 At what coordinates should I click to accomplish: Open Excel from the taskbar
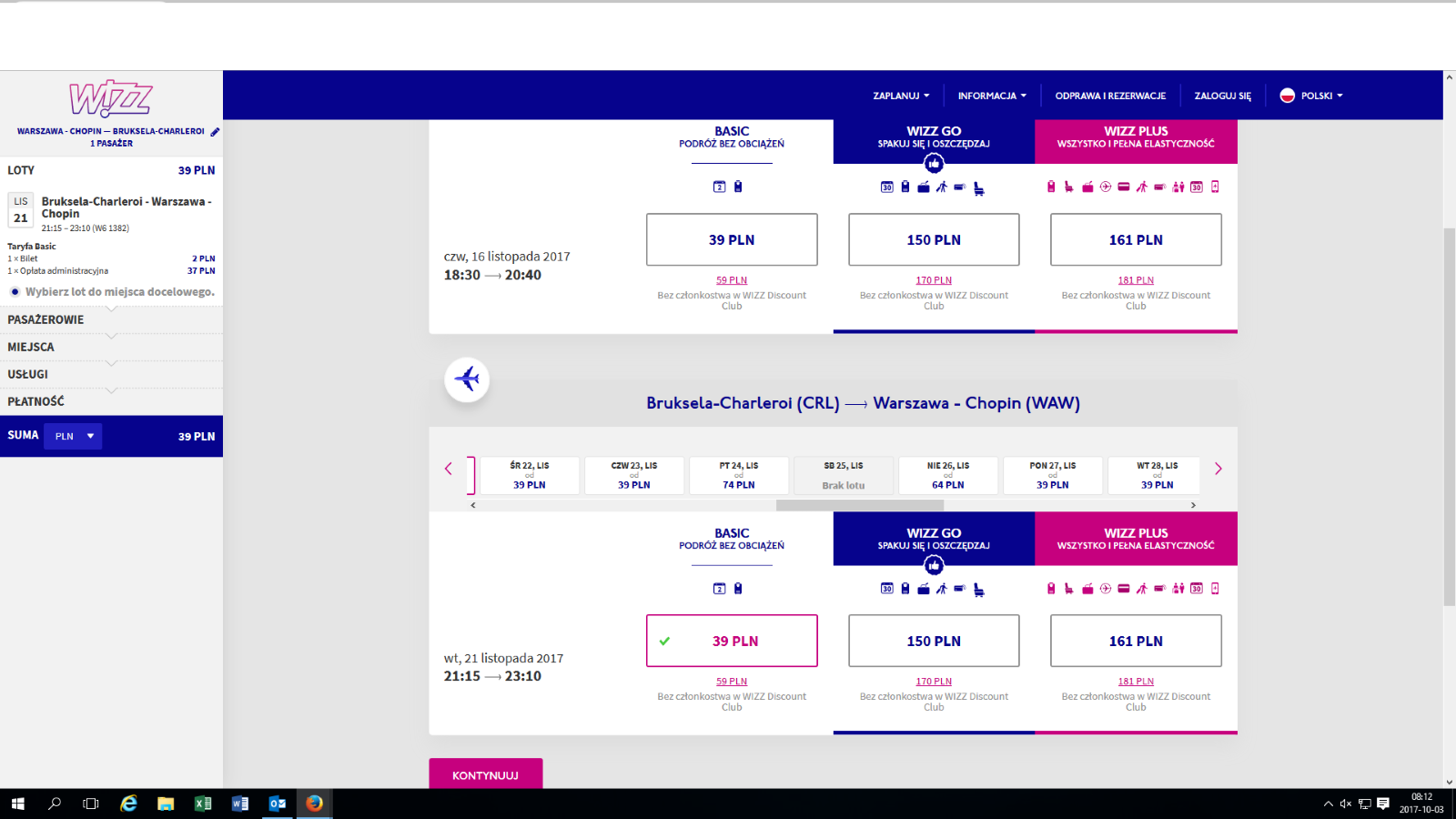[x=203, y=804]
